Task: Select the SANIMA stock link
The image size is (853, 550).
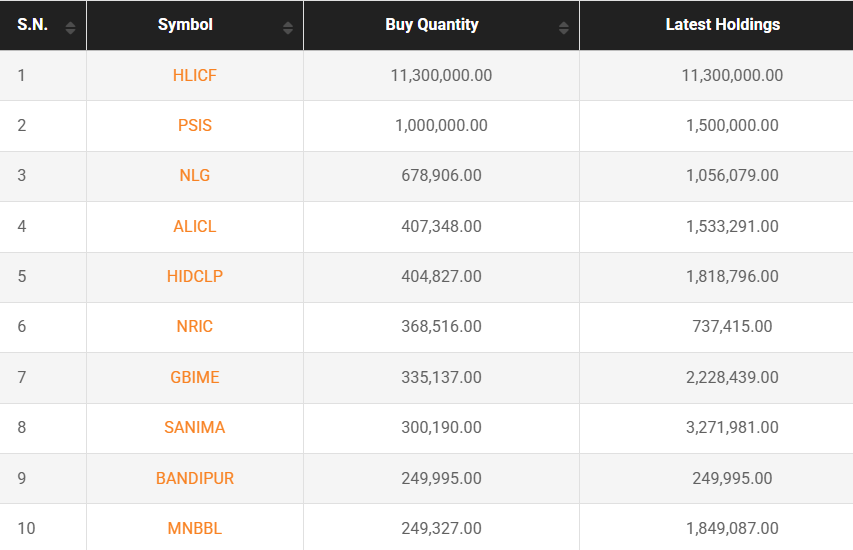Action: tap(194, 428)
